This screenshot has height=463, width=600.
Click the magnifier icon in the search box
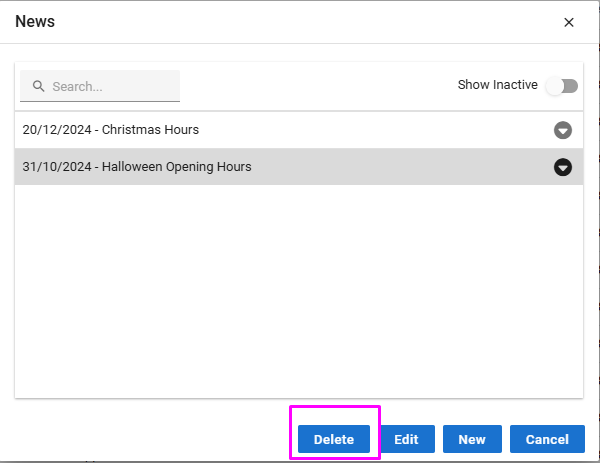(x=38, y=86)
